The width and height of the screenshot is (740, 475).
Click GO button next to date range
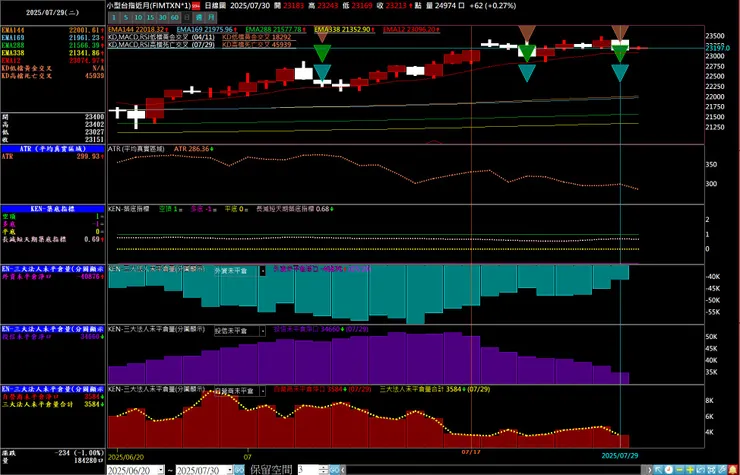(x=239, y=470)
